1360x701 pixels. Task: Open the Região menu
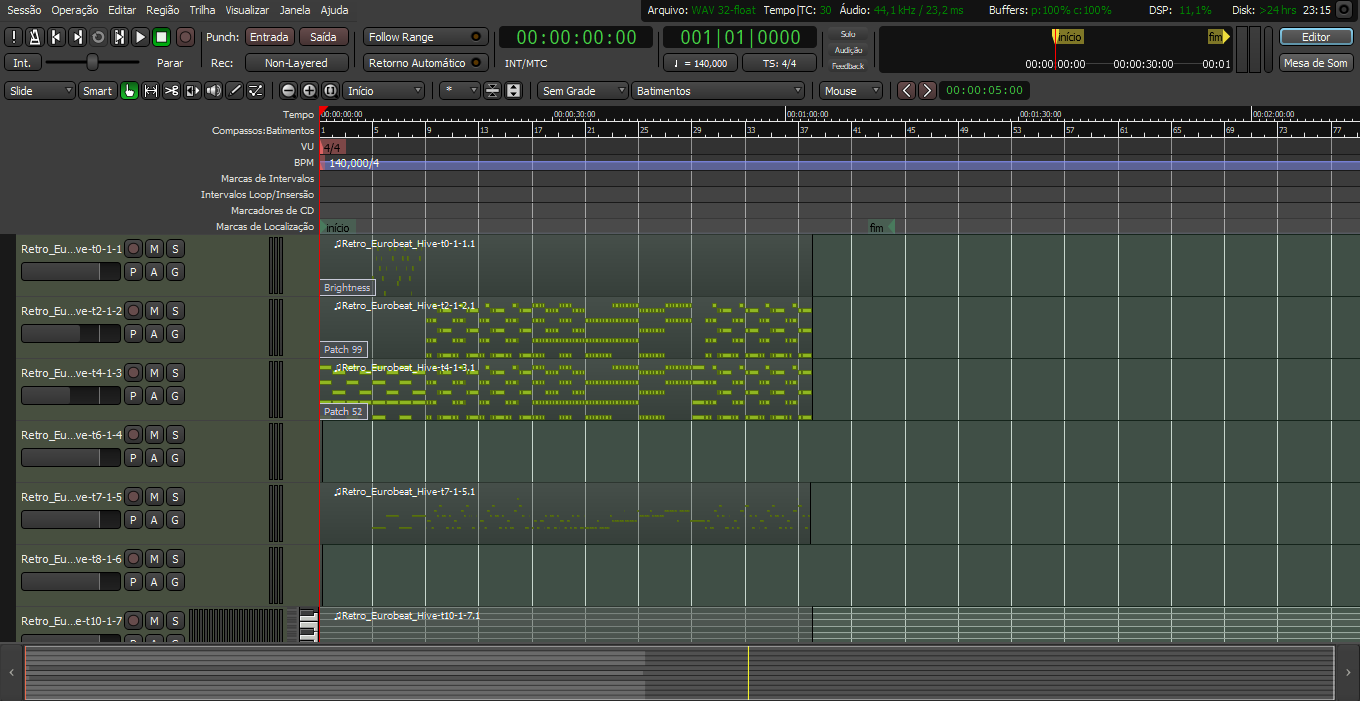pos(163,9)
